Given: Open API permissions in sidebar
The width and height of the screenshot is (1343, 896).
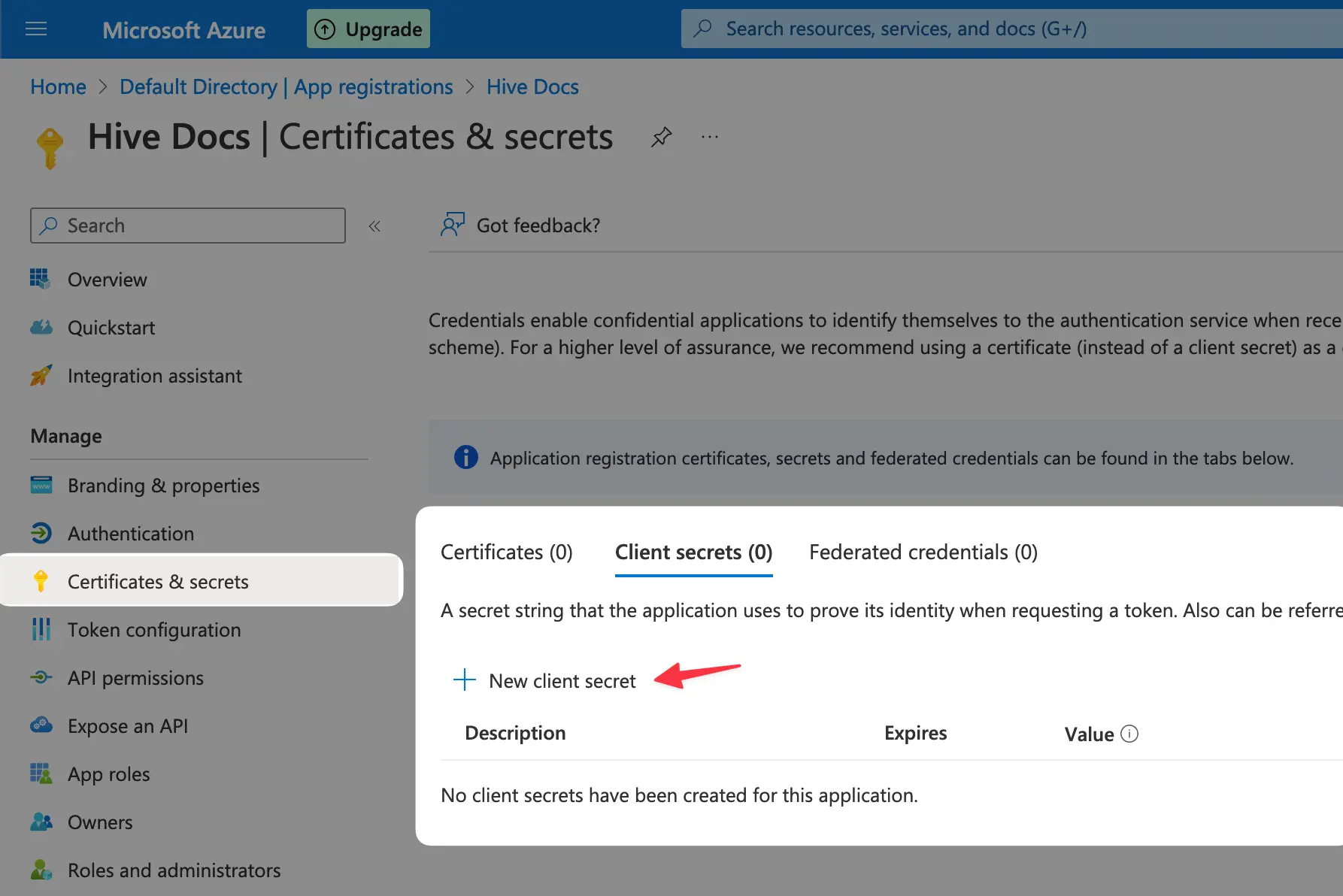Looking at the screenshot, I should [x=135, y=678].
